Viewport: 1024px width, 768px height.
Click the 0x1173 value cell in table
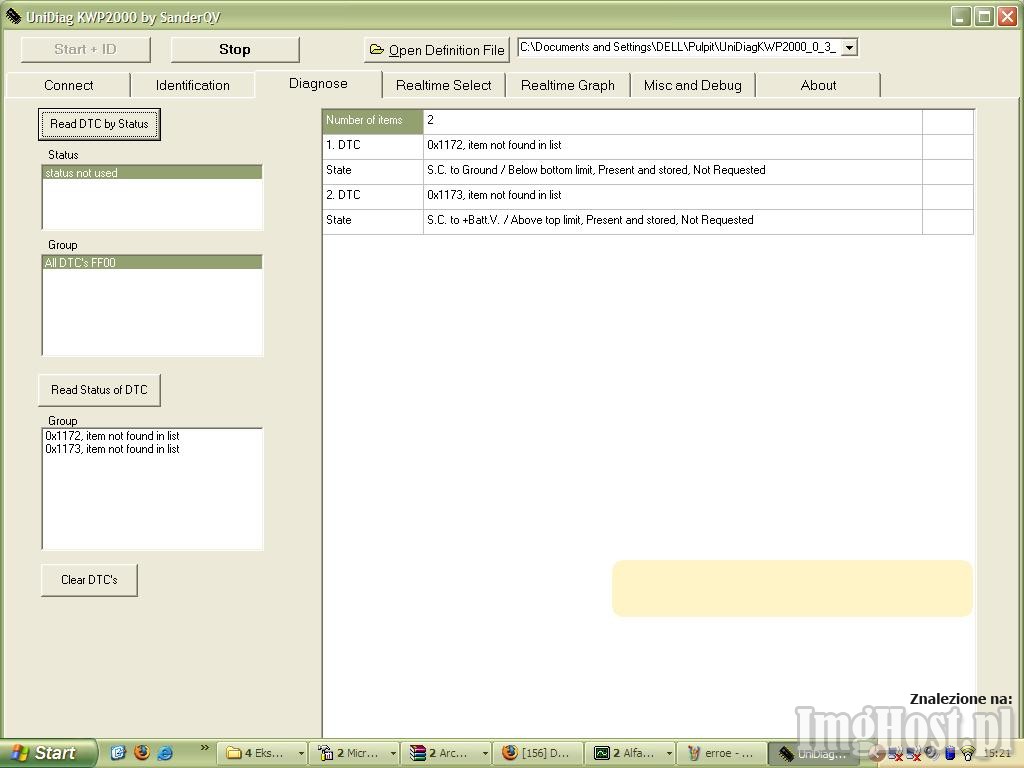click(673, 195)
